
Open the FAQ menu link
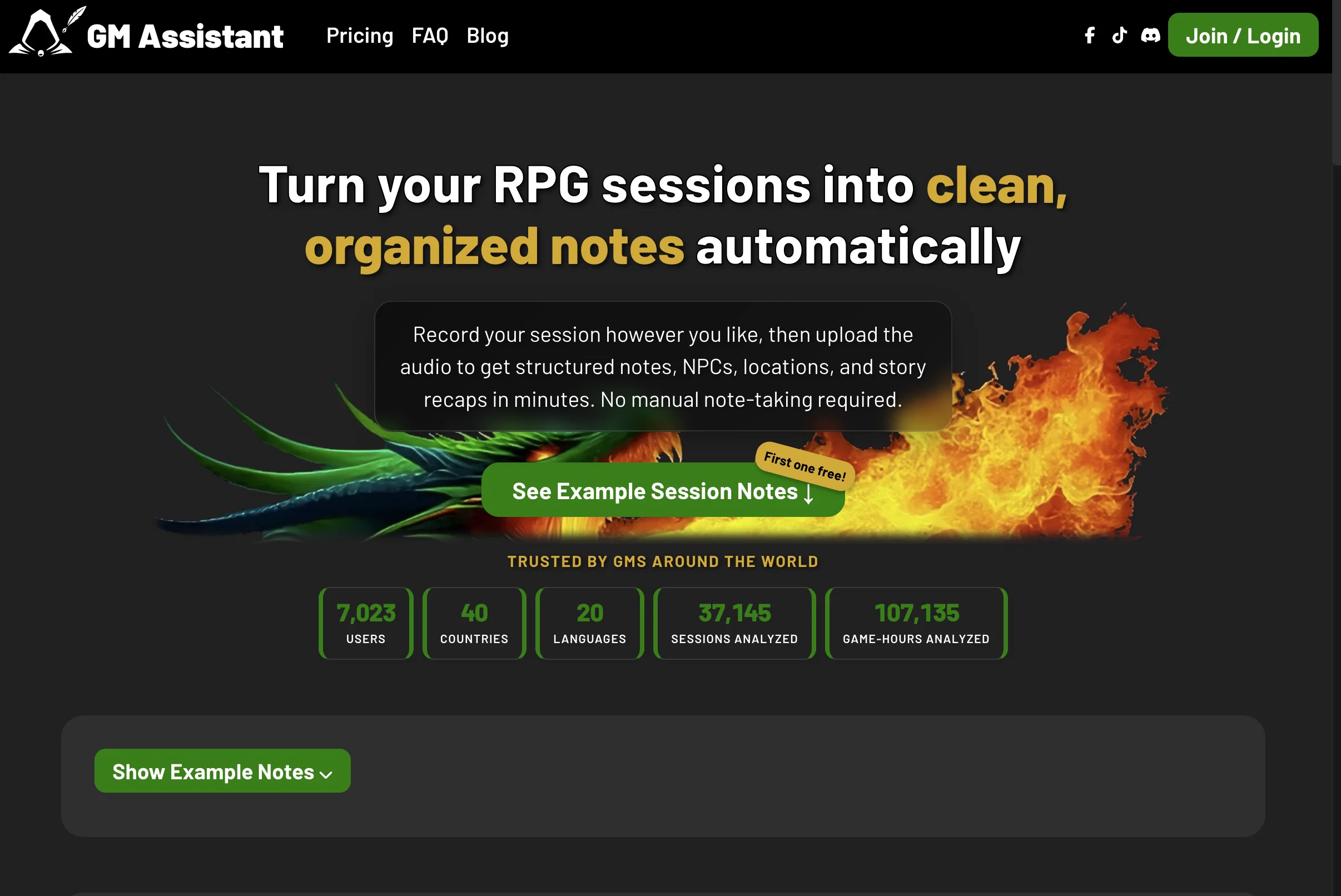[430, 36]
